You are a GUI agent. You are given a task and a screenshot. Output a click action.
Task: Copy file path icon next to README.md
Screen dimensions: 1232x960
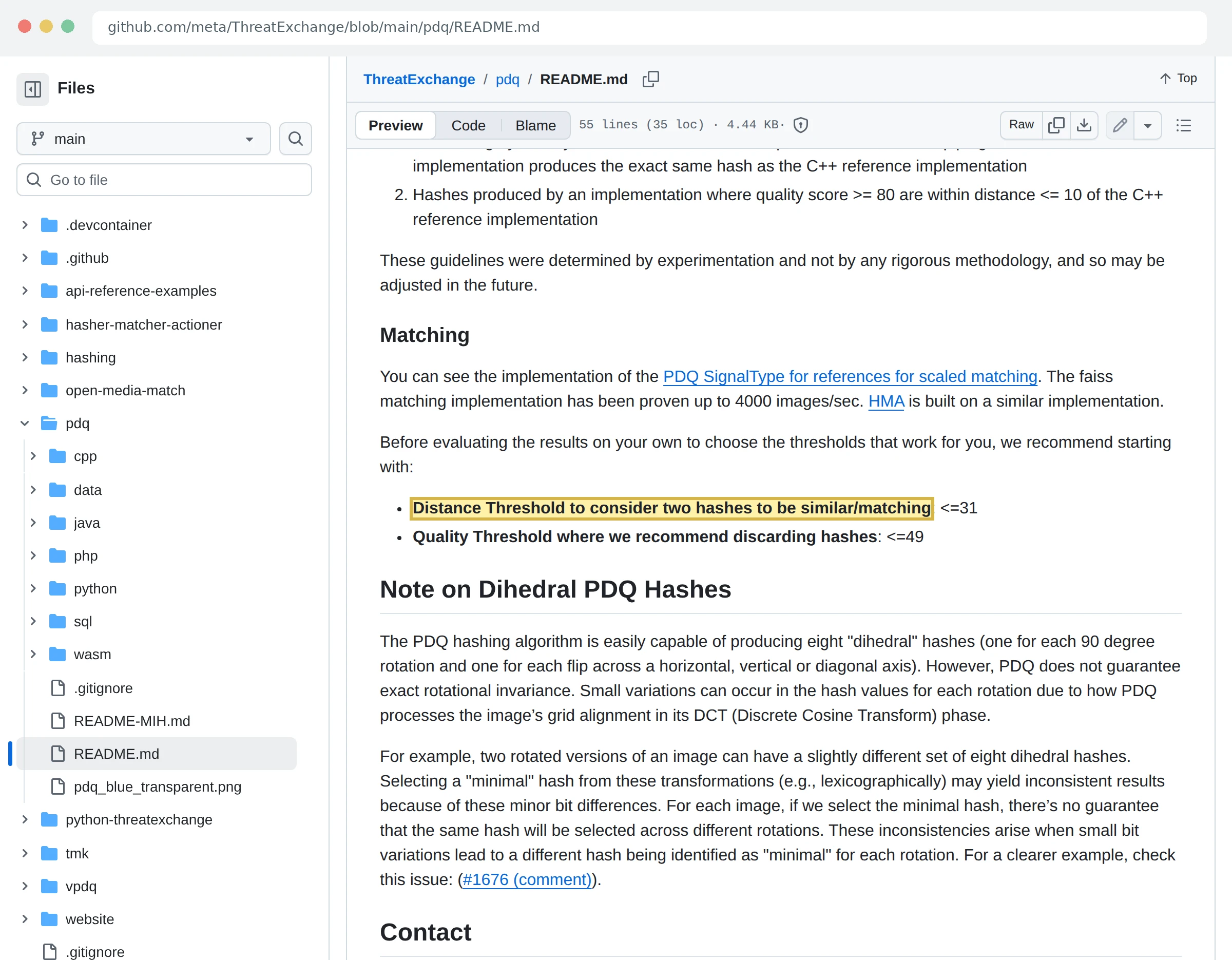pos(650,79)
